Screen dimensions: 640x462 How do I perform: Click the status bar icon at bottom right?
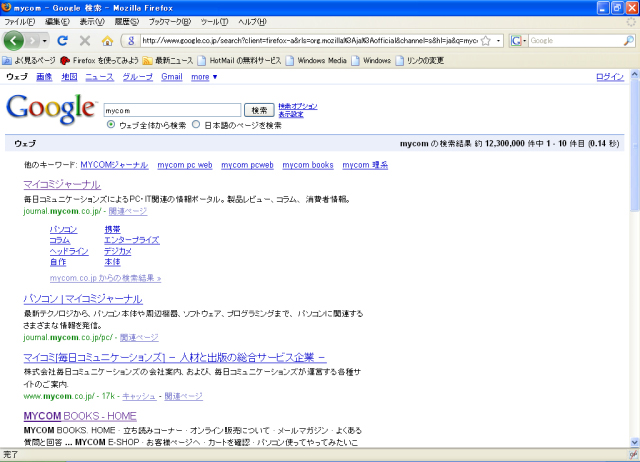coord(633,455)
